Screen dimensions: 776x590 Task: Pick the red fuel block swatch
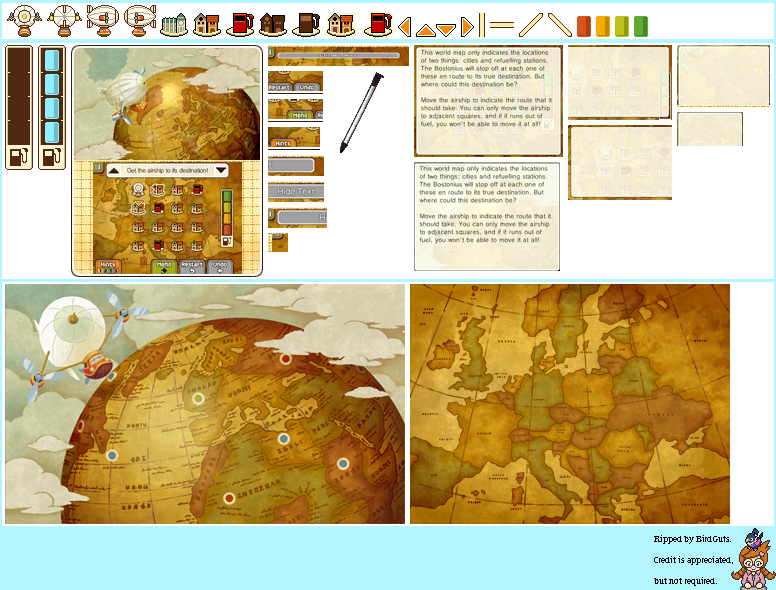[584, 26]
